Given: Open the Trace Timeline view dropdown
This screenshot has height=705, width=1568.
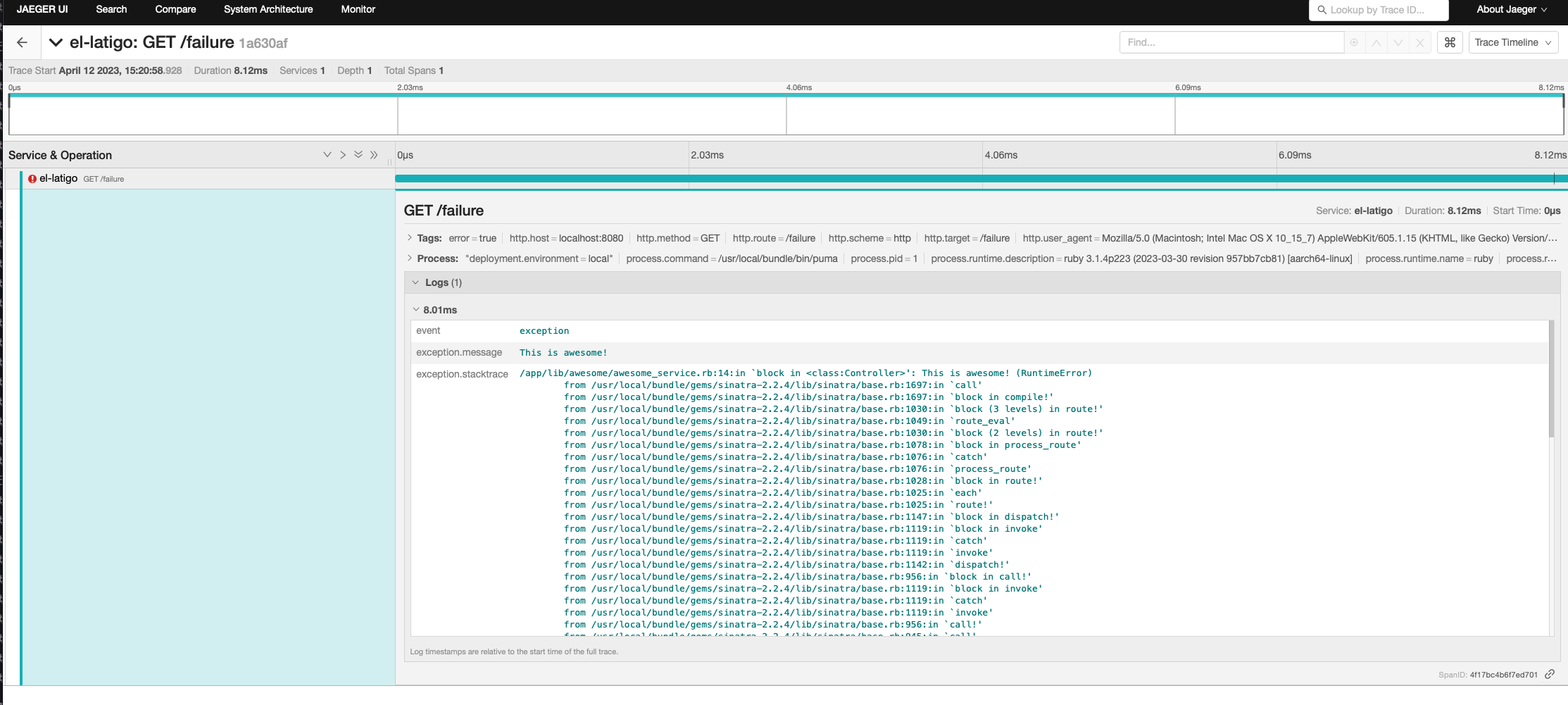Looking at the screenshot, I should point(1512,42).
